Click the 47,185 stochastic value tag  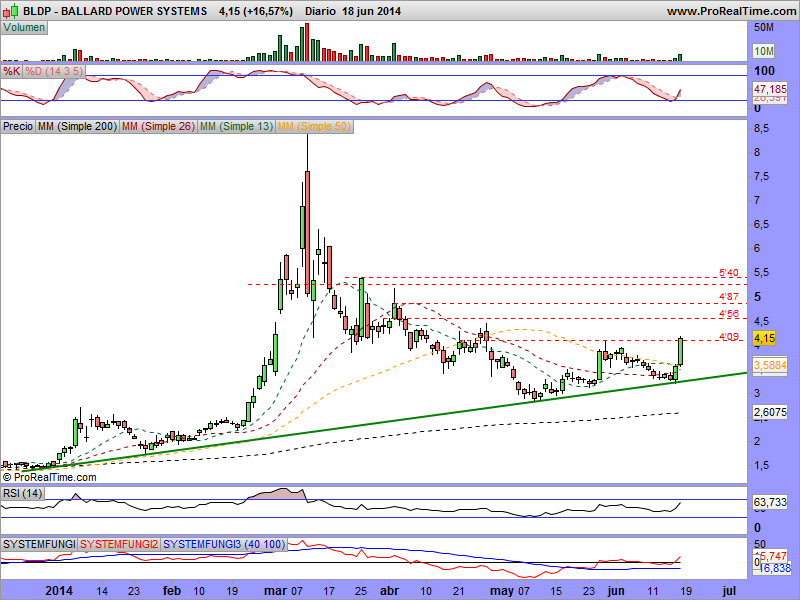pos(770,89)
